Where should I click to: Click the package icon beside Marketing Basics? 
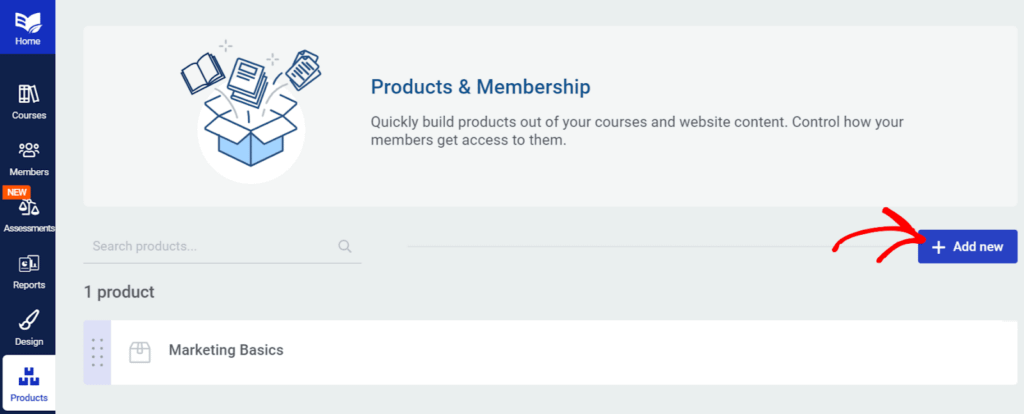140,352
